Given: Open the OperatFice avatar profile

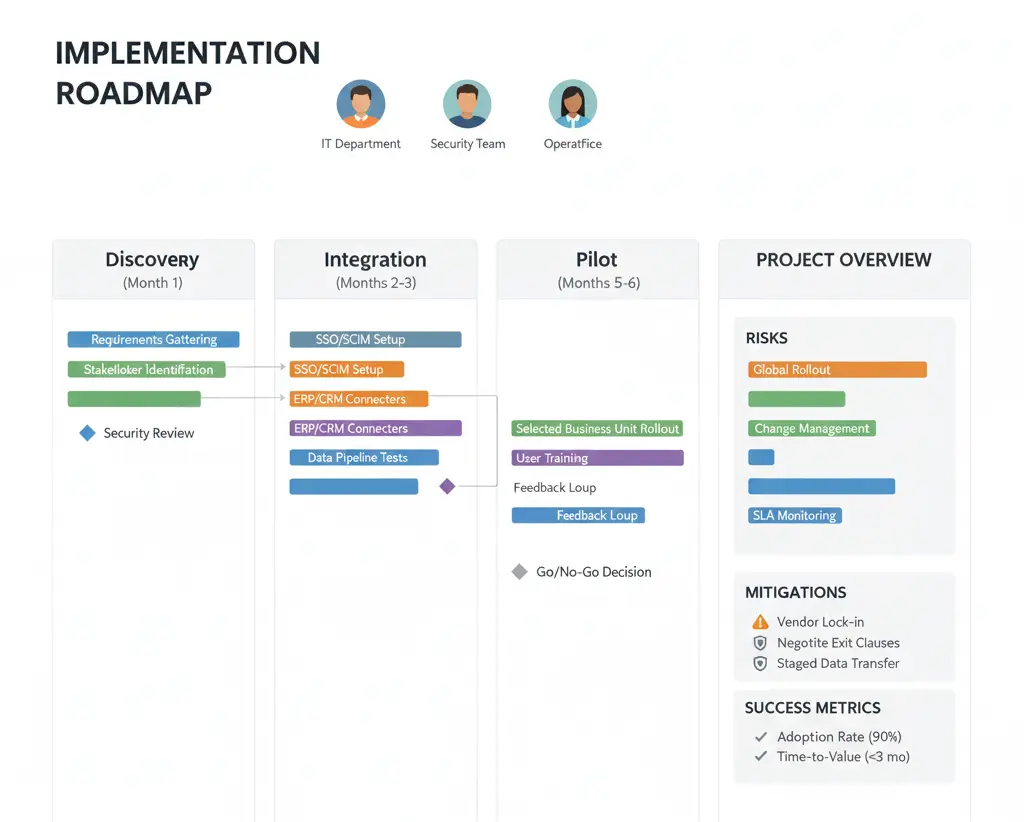Looking at the screenshot, I should (x=573, y=104).
